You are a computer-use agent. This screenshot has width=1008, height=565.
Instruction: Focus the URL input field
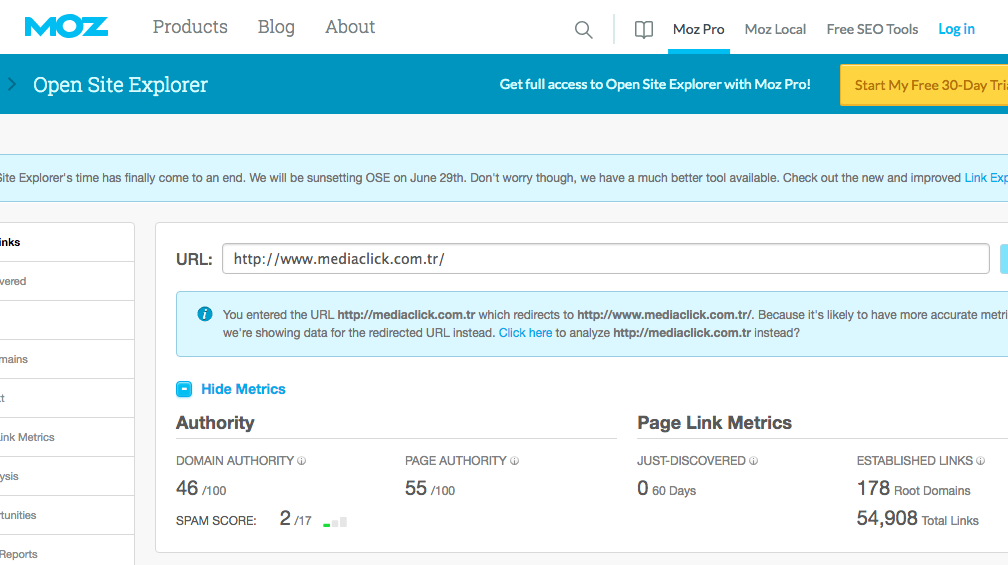pyautogui.click(x=605, y=259)
